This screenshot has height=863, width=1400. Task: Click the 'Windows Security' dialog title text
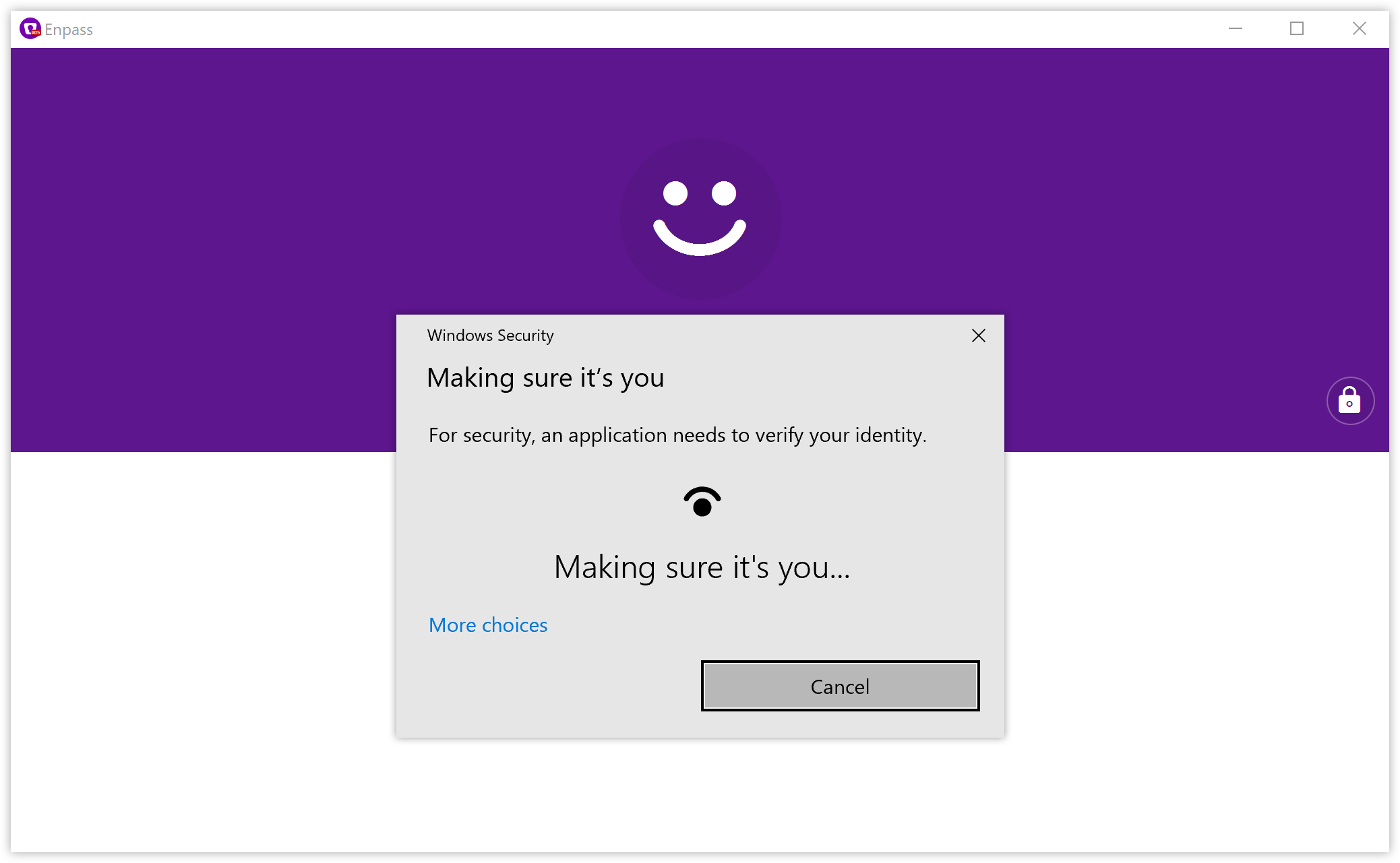[490, 335]
